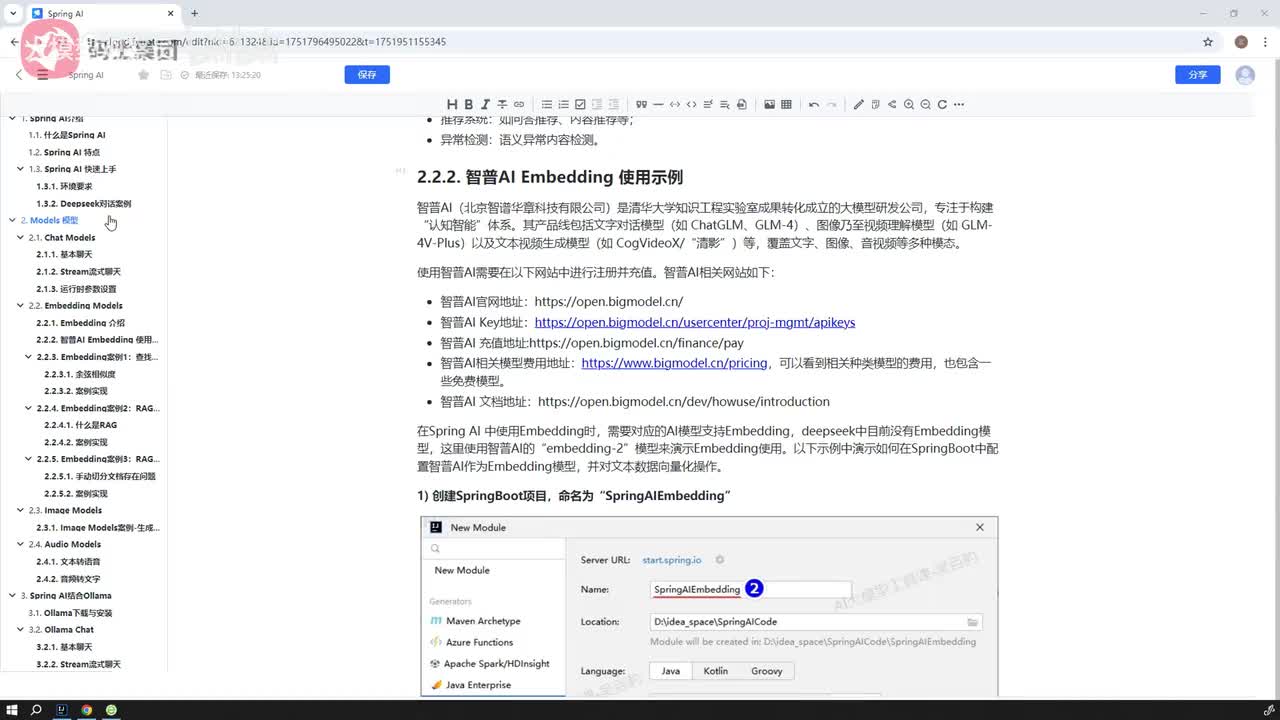Screen dimensions: 1280x720
Task: Click the folder icon beside the star
Action: pos(166,75)
